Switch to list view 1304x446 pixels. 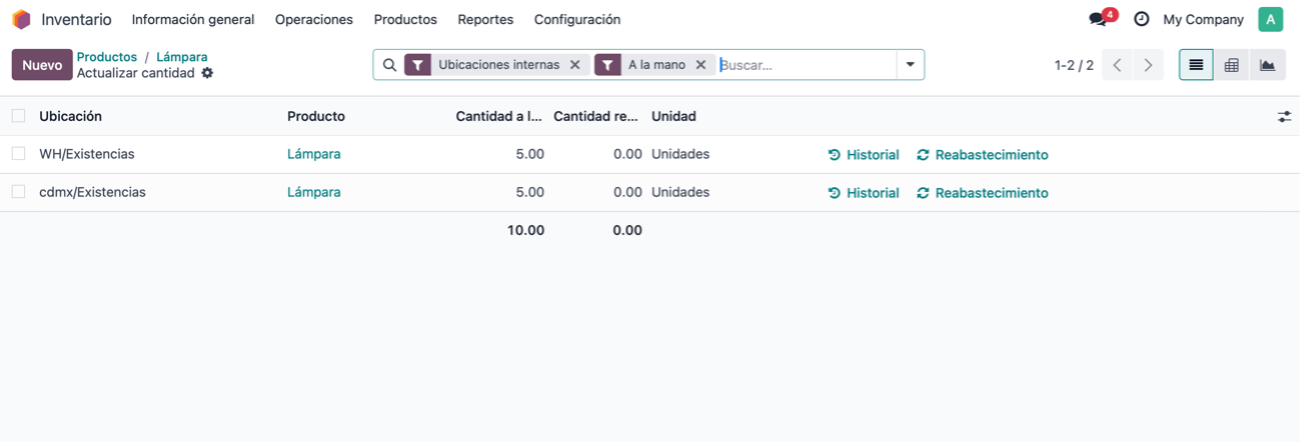[1196, 65]
